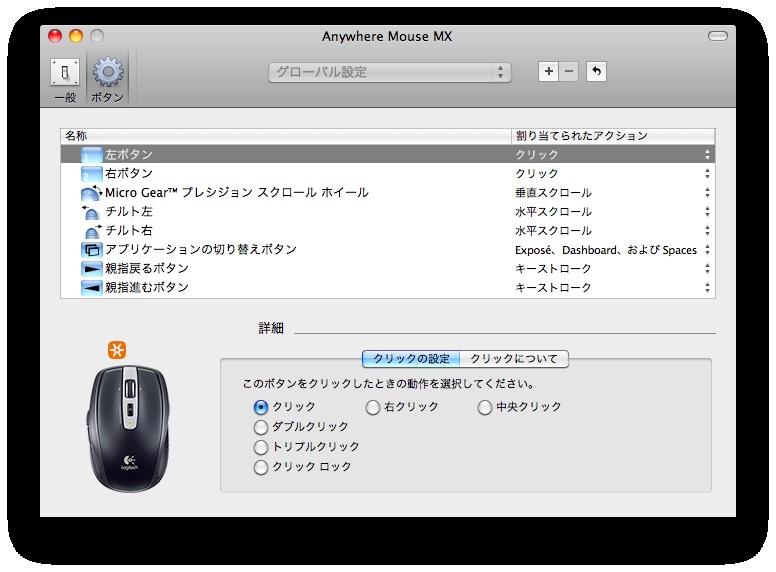Click the revert arrow button in toolbar
Image resolution: width=776 pixels, height=572 pixels.
(x=596, y=72)
